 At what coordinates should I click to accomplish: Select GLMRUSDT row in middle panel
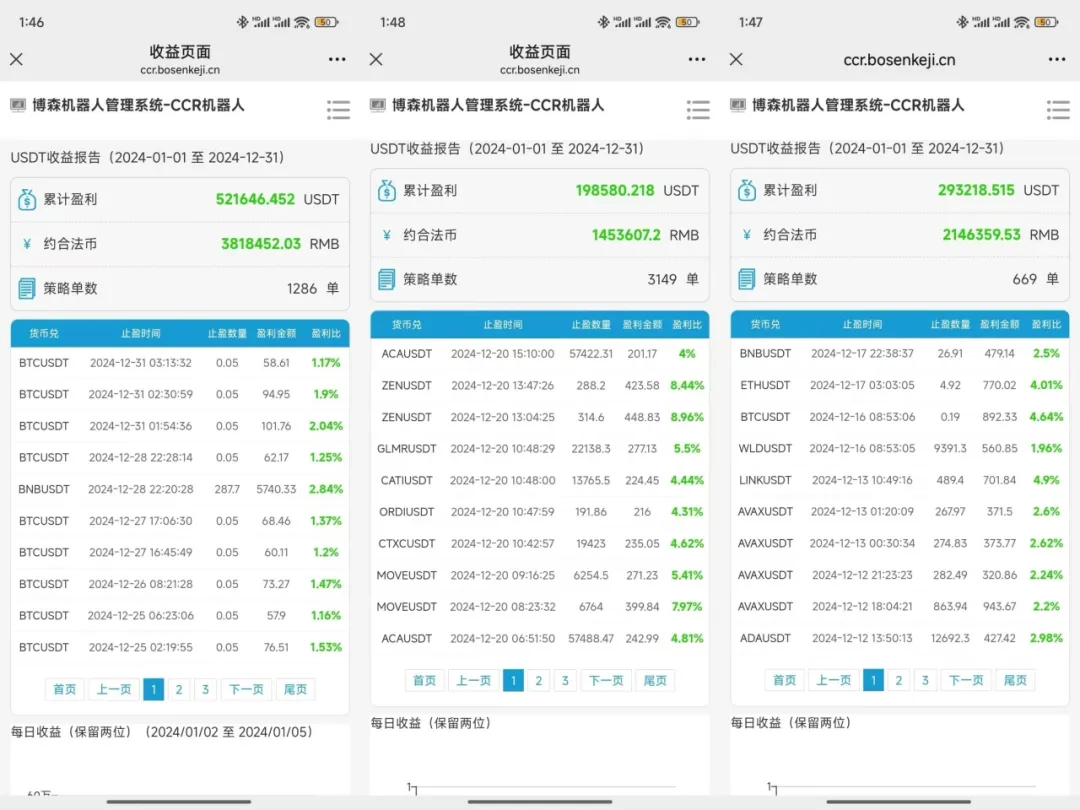pos(540,448)
